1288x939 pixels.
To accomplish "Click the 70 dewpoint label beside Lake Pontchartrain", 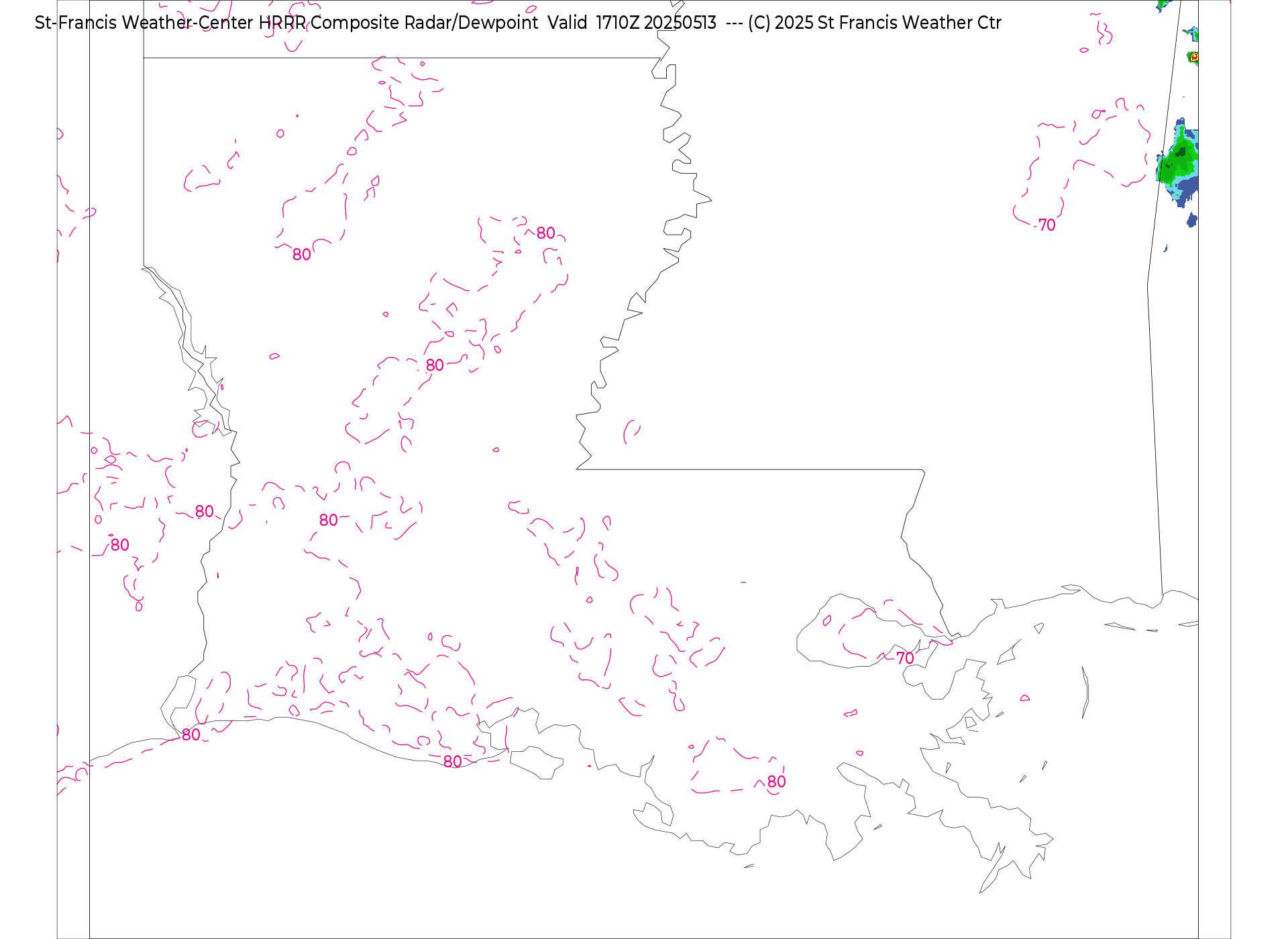I will pos(905,658).
